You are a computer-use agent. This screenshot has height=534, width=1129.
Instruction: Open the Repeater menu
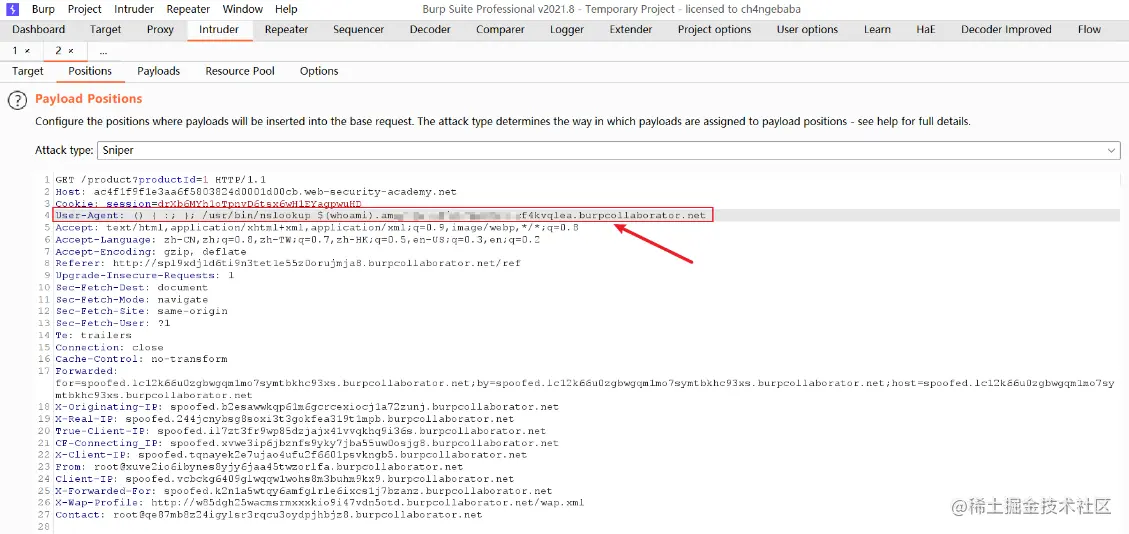click(x=188, y=9)
